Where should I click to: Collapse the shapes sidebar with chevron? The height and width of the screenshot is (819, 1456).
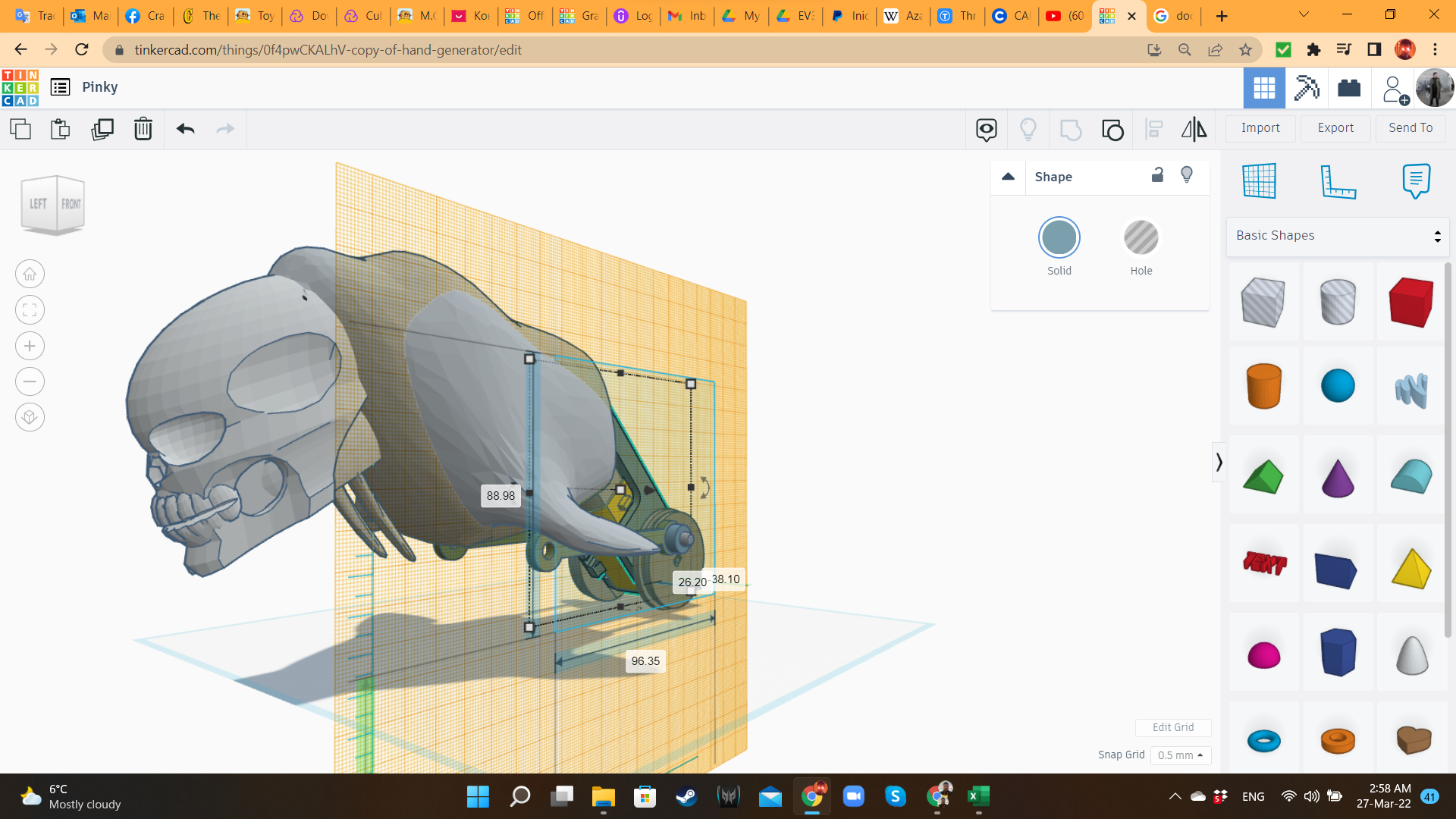coord(1219,462)
